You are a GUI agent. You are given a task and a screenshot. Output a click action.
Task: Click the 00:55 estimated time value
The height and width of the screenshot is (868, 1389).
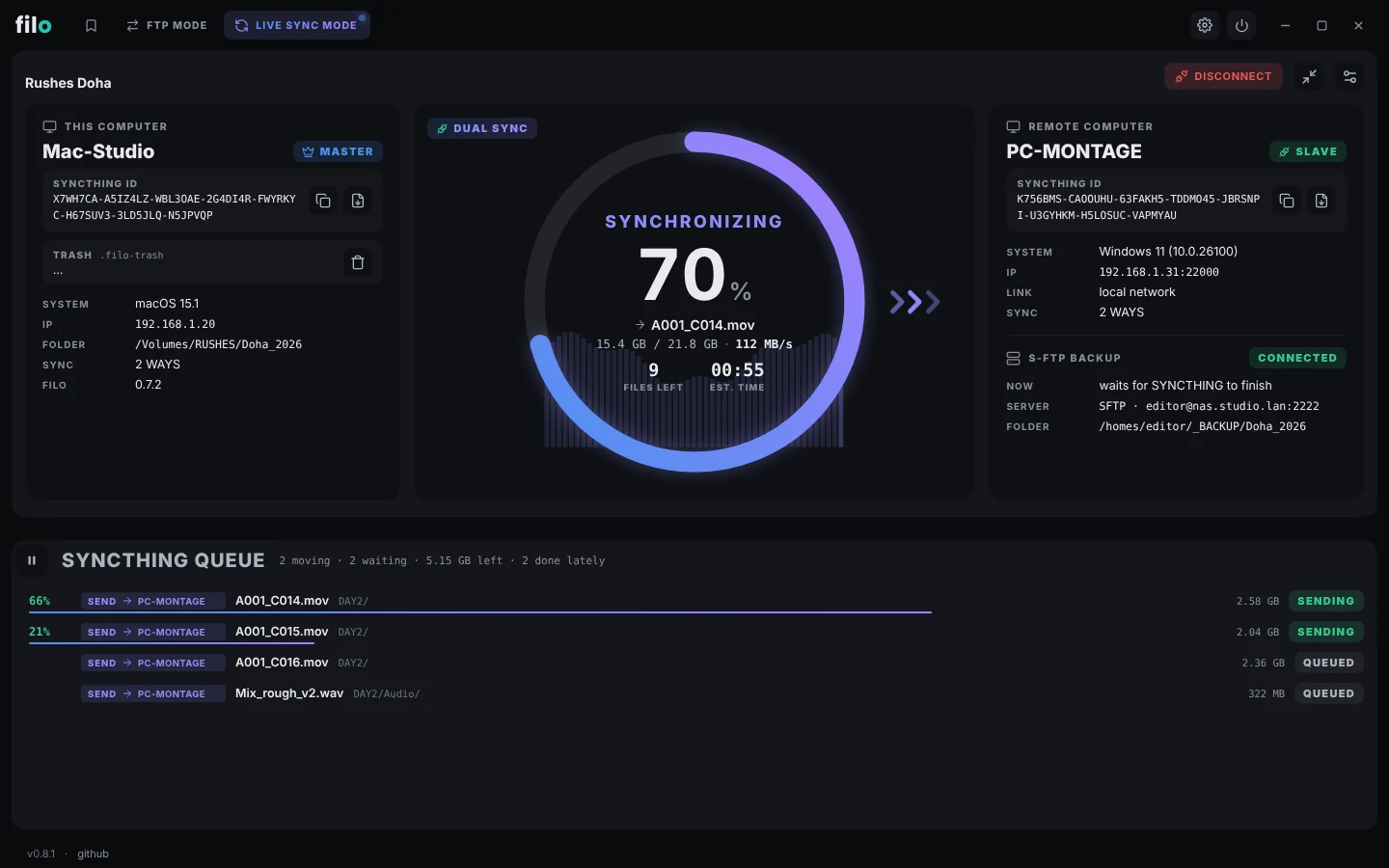737,370
